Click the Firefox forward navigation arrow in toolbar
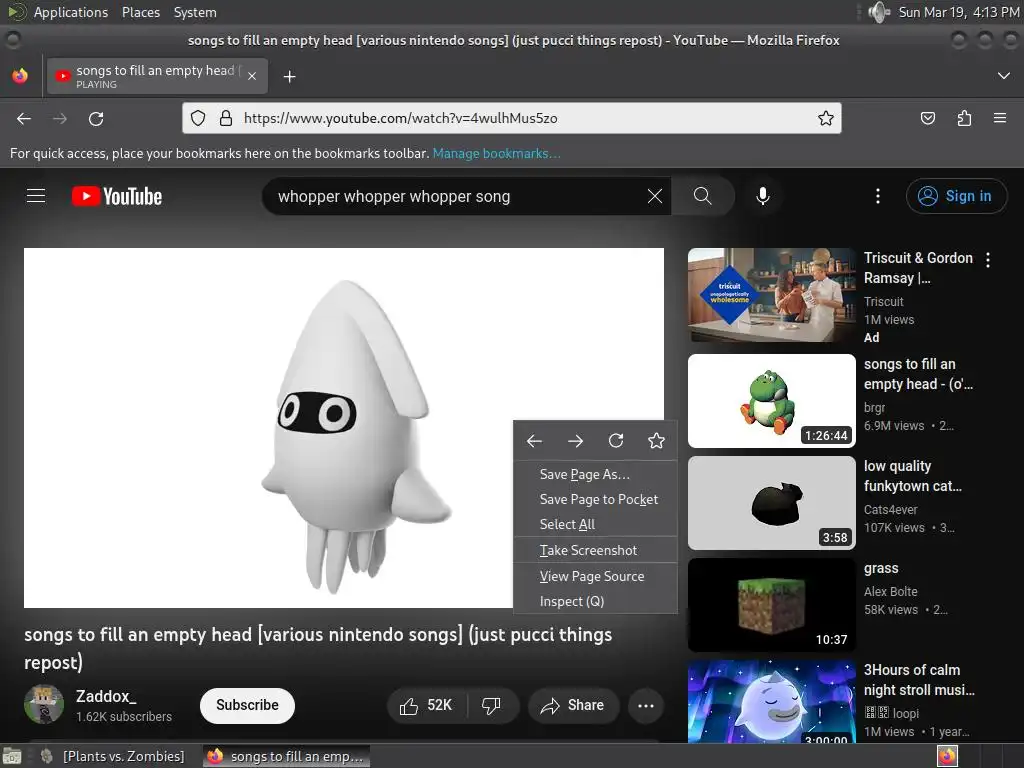Viewport: 1024px width, 768px height. coord(59,118)
